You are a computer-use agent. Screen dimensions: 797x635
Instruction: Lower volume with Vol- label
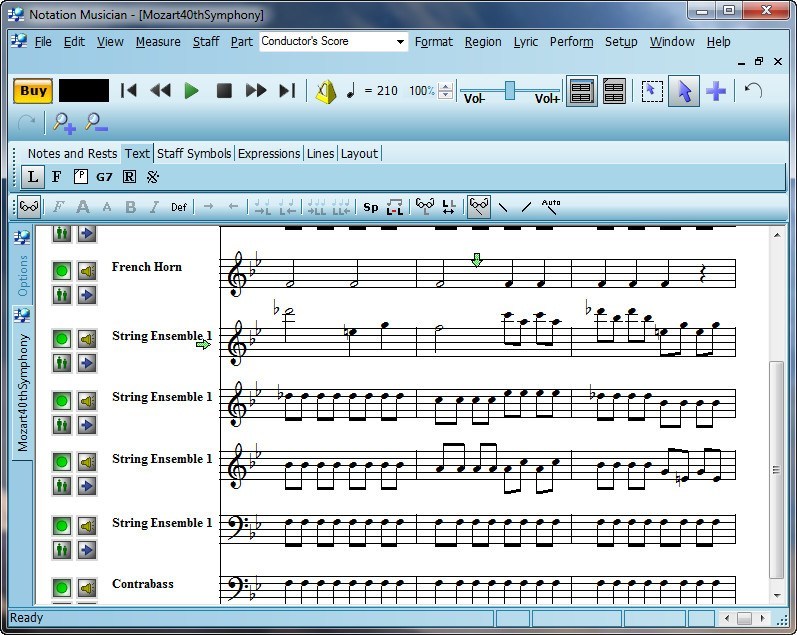[474, 99]
